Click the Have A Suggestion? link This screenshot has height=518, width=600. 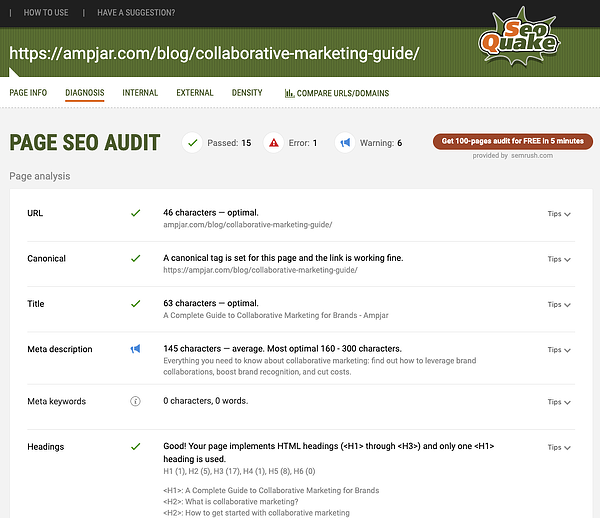[x=136, y=13]
